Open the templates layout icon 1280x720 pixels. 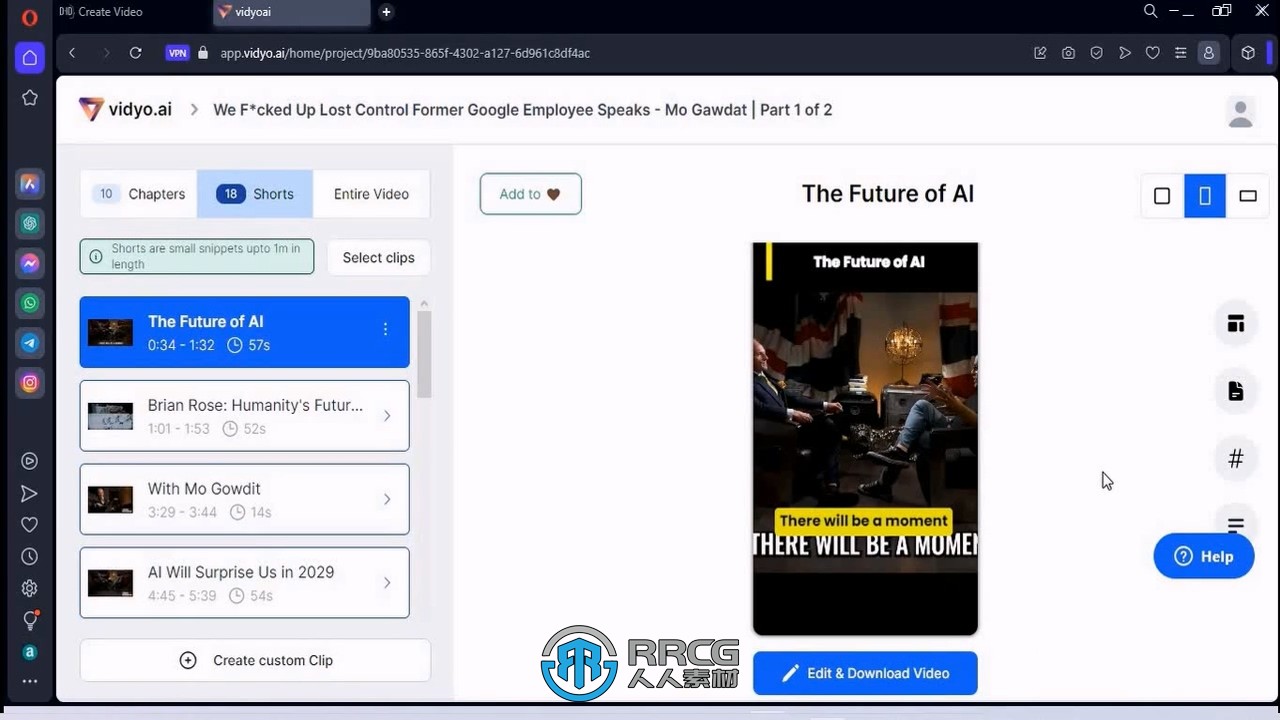[1236, 324]
